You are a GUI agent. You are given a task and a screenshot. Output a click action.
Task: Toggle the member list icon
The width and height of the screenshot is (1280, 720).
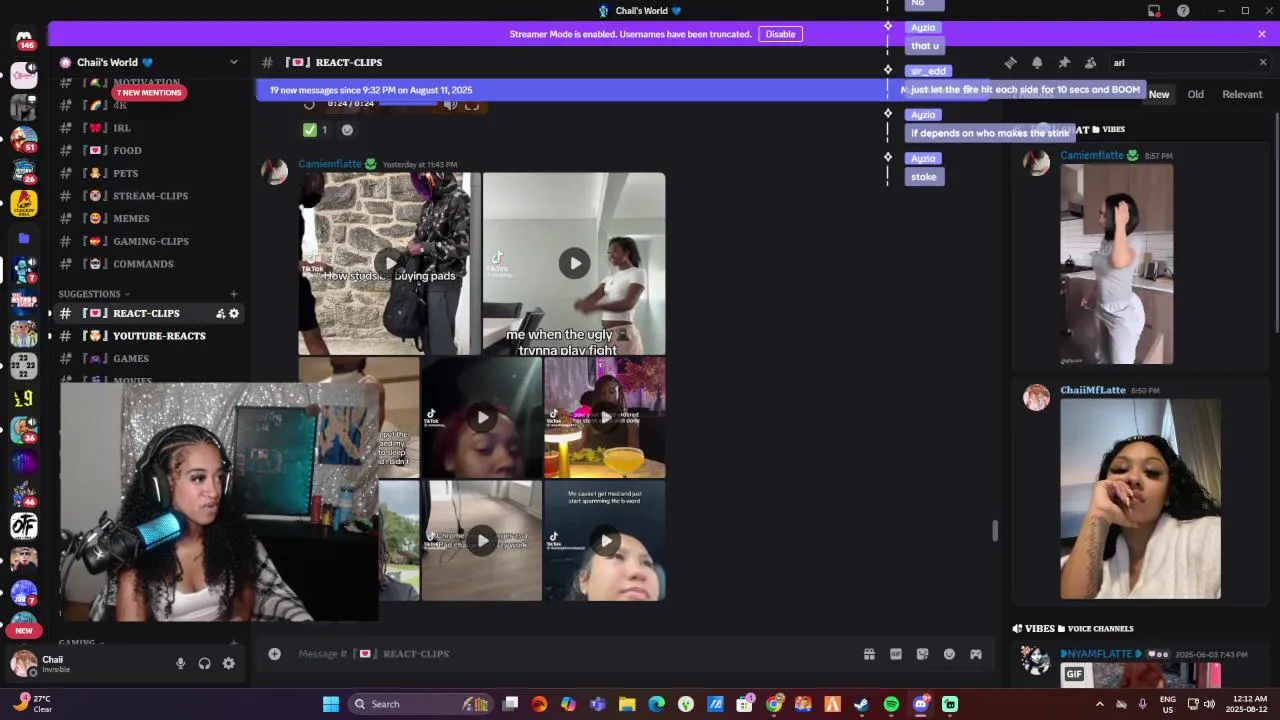pyautogui.click(x=1090, y=62)
